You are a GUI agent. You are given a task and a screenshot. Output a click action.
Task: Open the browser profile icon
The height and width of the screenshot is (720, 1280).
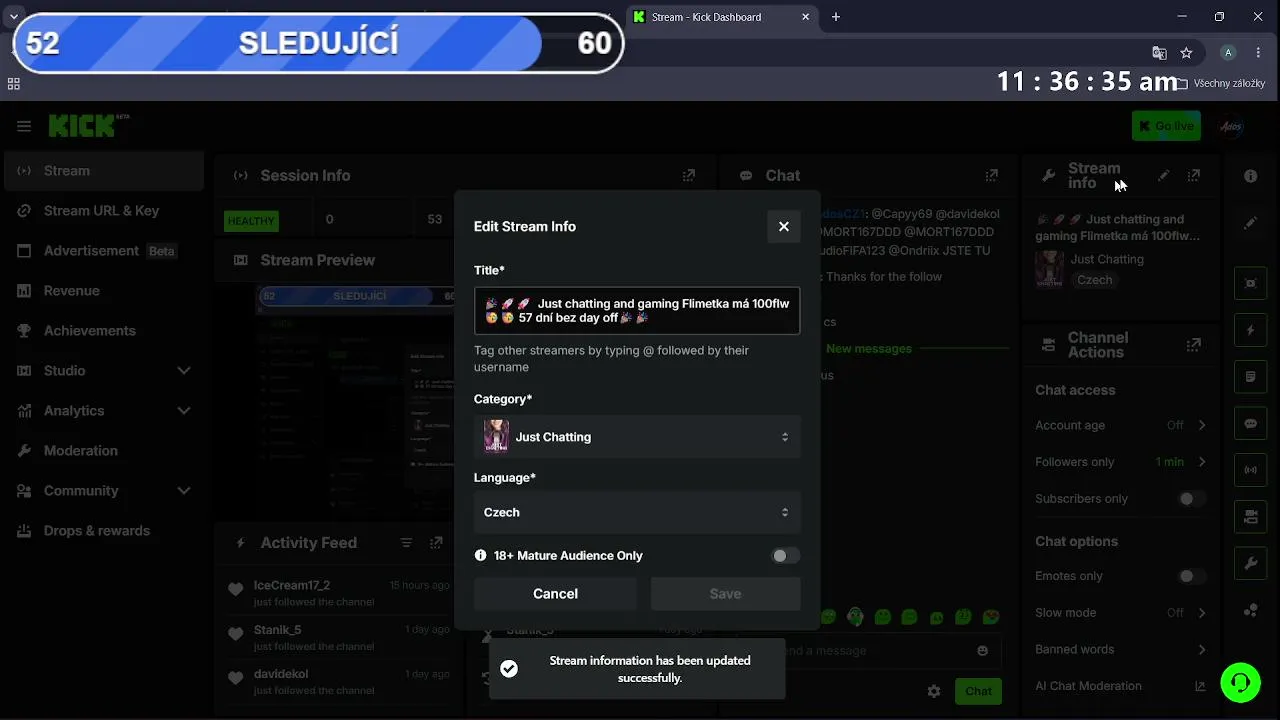[x=1229, y=52]
